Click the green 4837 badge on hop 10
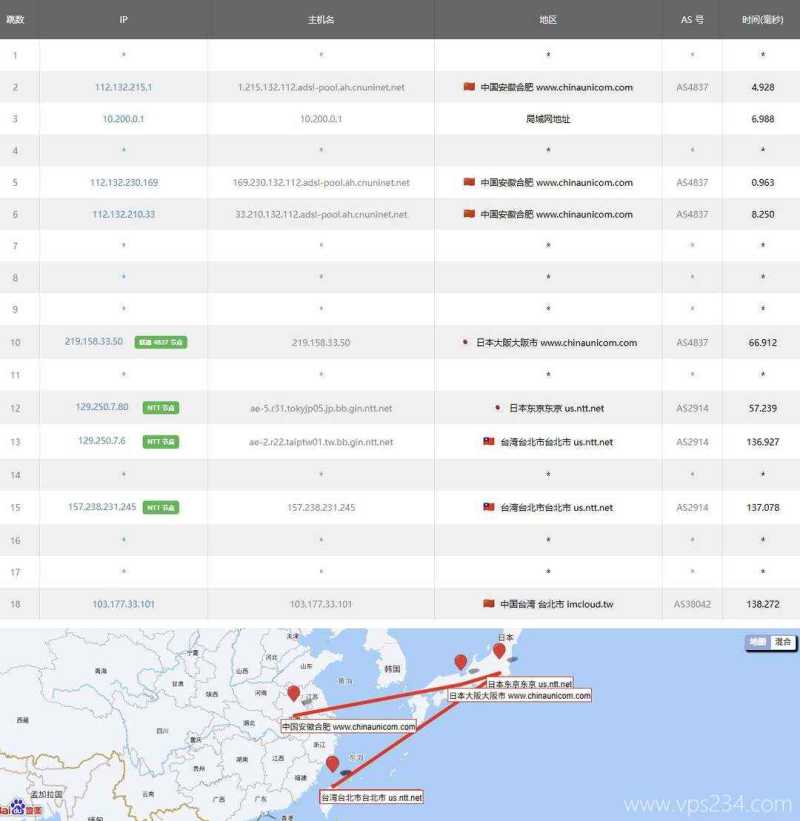The width and height of the screenshot is (800, 821). point(161,342)
